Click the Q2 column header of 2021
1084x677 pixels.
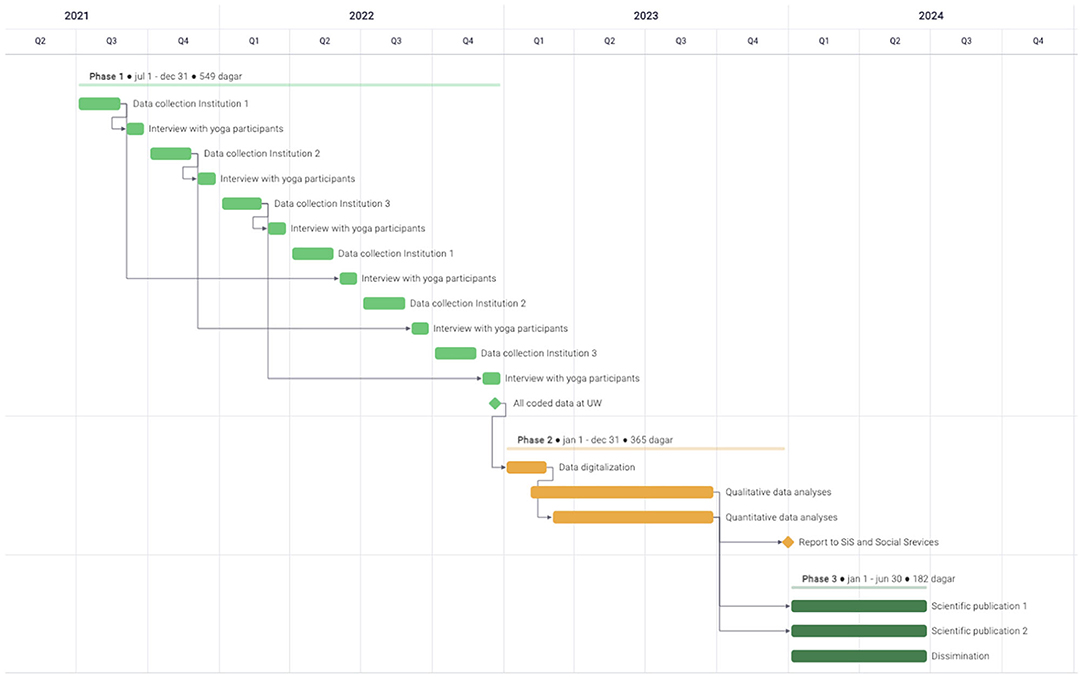tap(41, 41)
